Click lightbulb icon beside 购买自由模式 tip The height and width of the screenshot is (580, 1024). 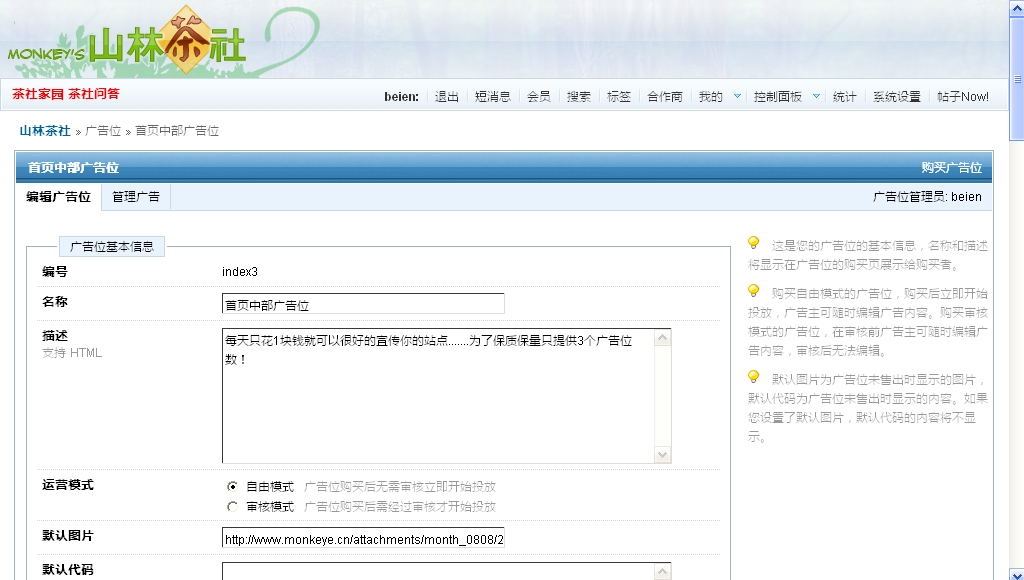coord(754,291)
